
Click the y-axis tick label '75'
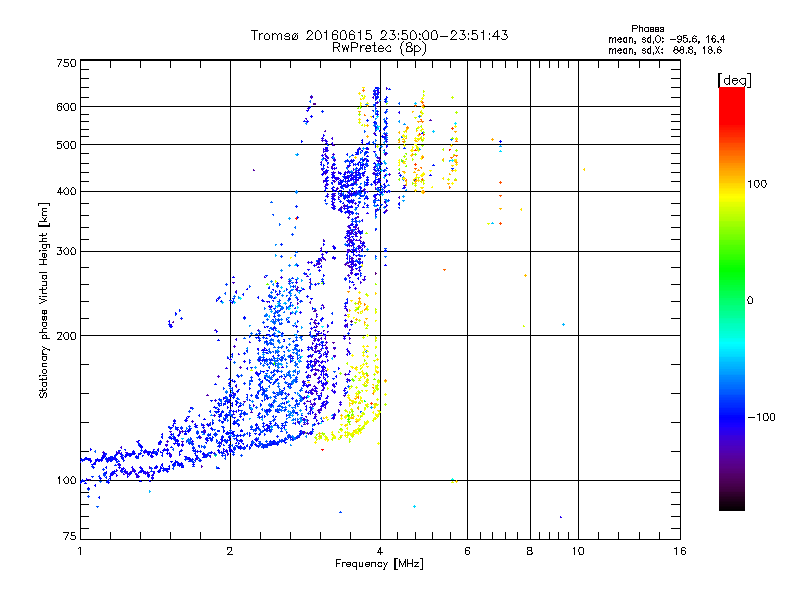70,536
